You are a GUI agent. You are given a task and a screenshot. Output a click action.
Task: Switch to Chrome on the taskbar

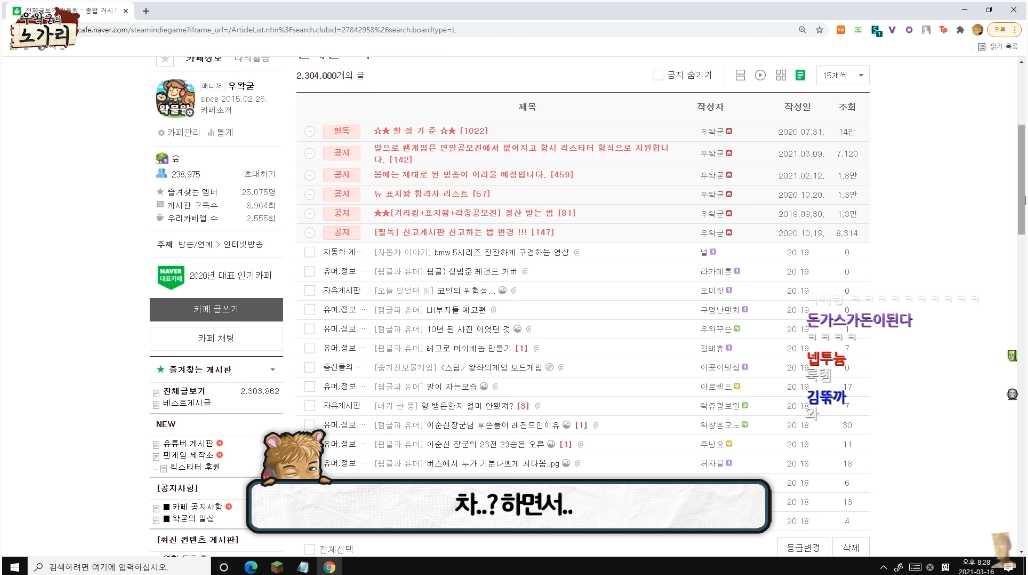pos(329,567)
